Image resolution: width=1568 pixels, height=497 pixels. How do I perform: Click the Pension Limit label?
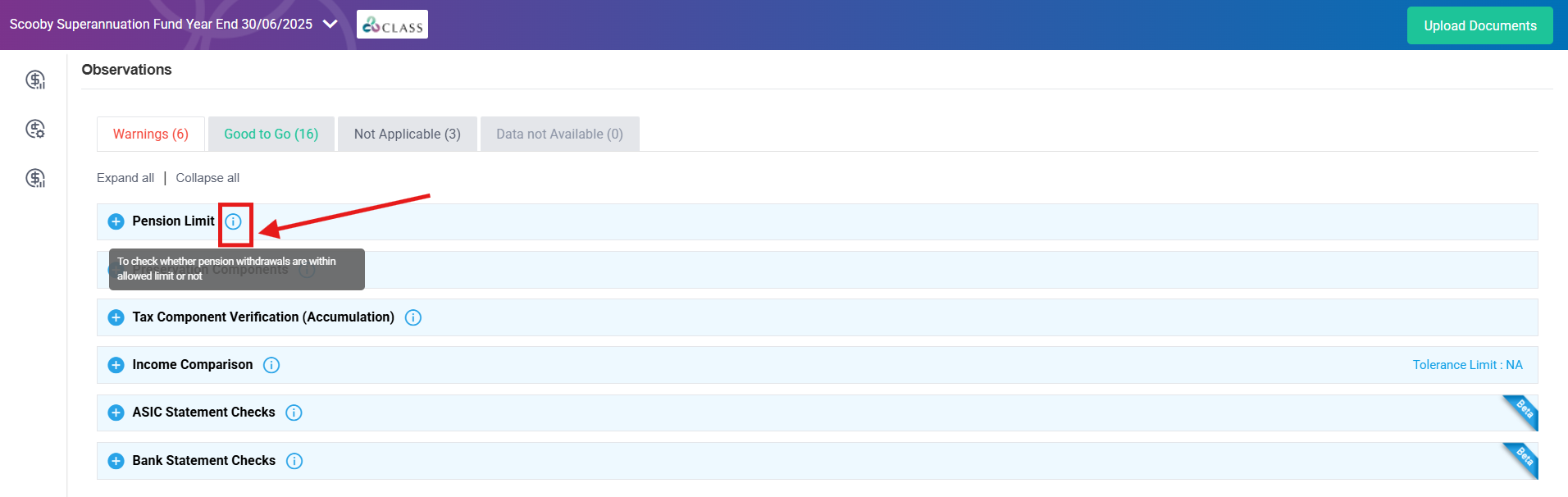click(x=173, y=221)
